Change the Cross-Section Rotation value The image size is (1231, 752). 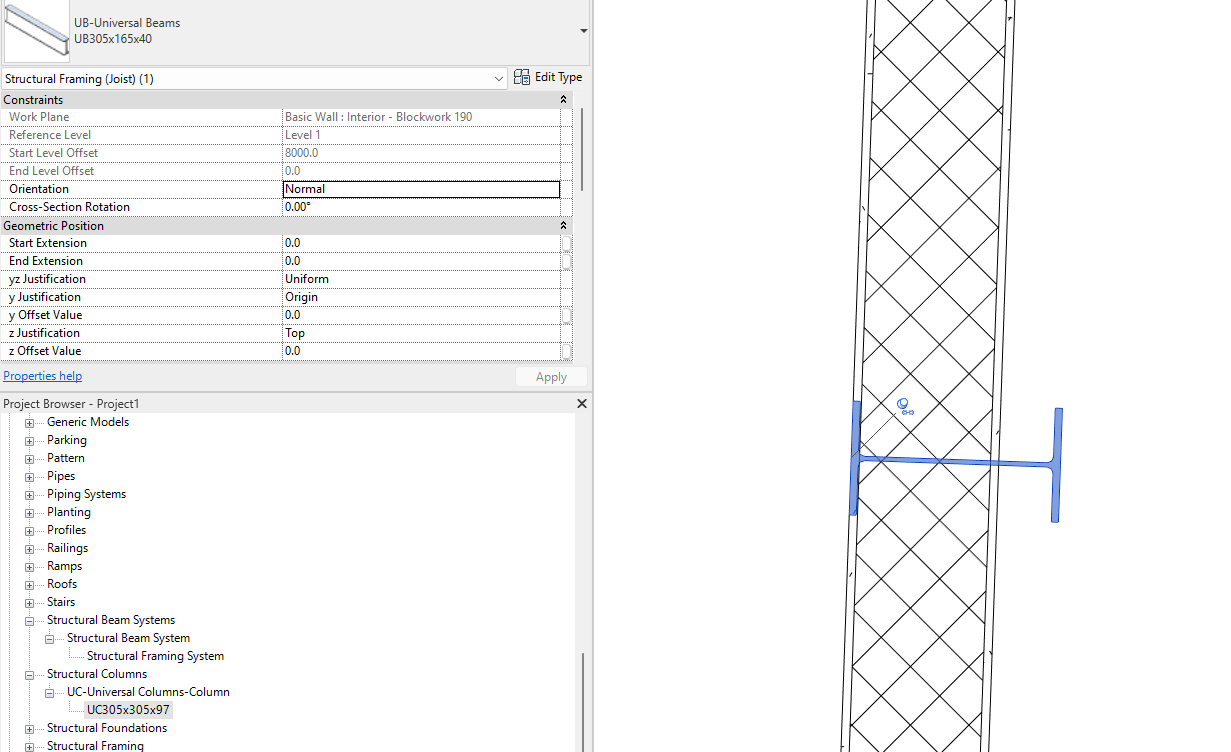[420, 206]
